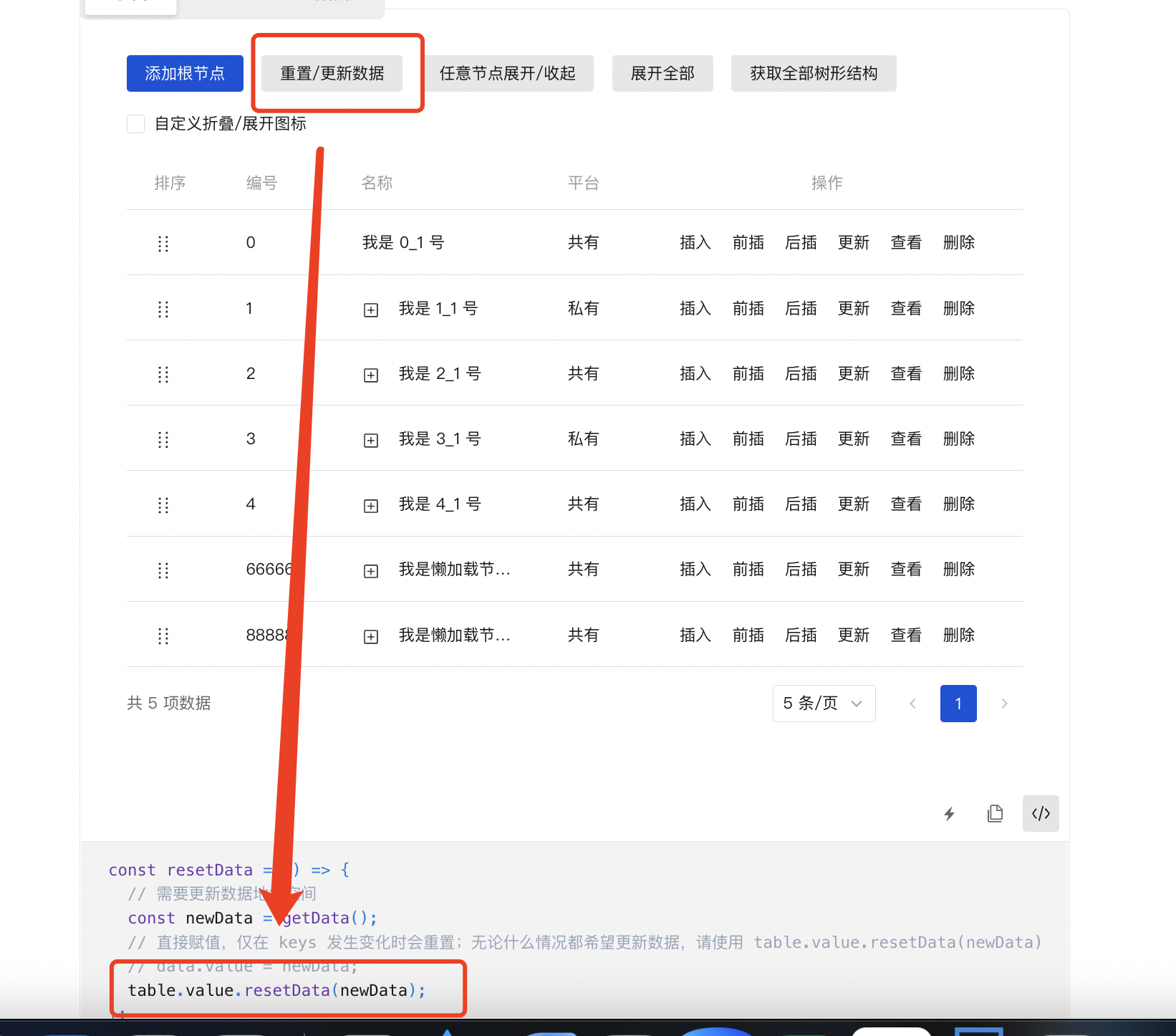
Task: Click the previous page chevron icon
Action: pyautogui.click(x=912, y=704)
